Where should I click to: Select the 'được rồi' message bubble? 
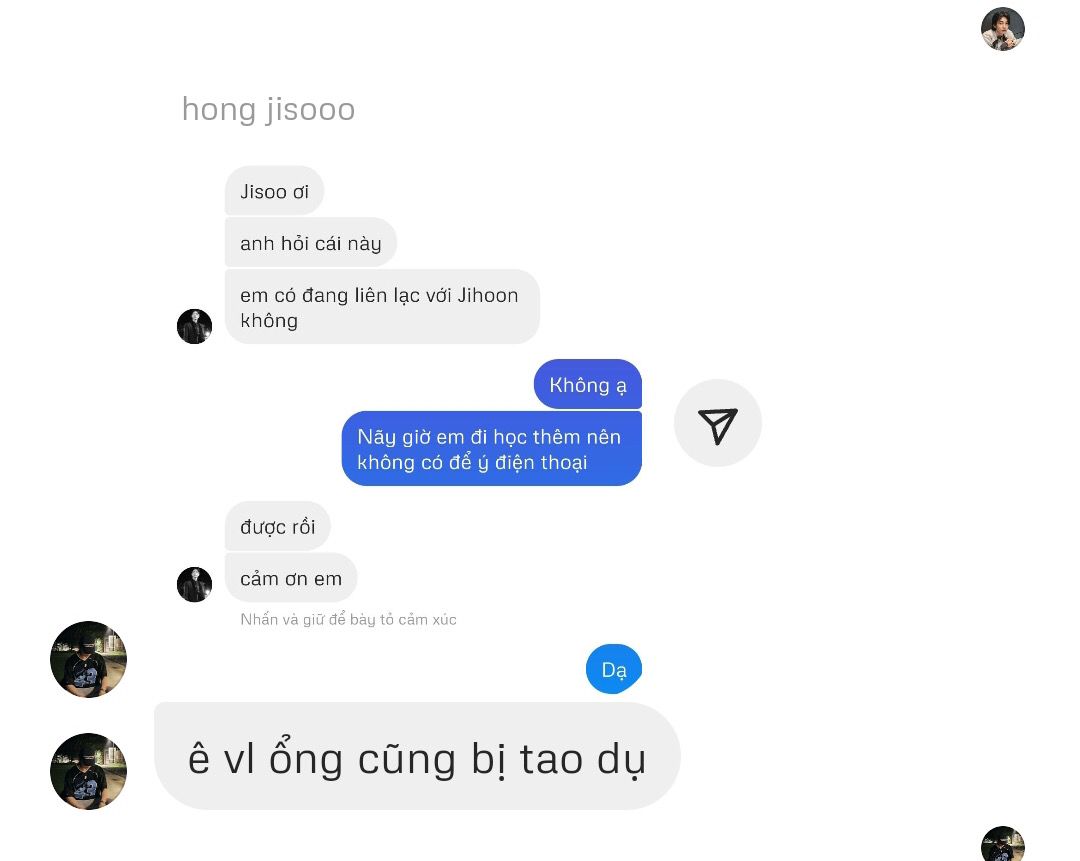pos(278,526)
